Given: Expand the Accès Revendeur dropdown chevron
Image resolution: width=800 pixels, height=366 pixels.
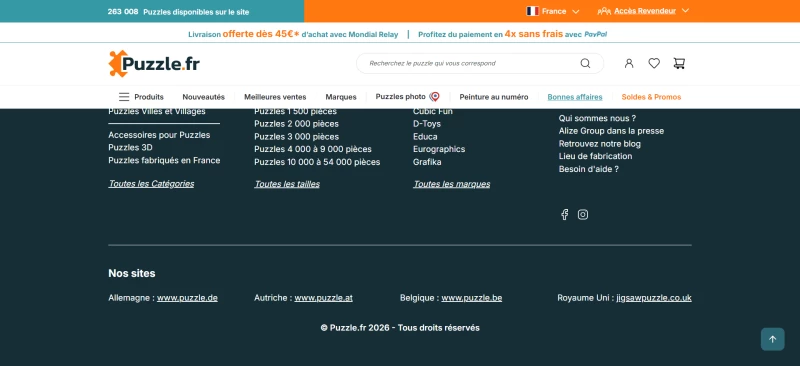Looking at the screenshot, I should pos(685,11).
